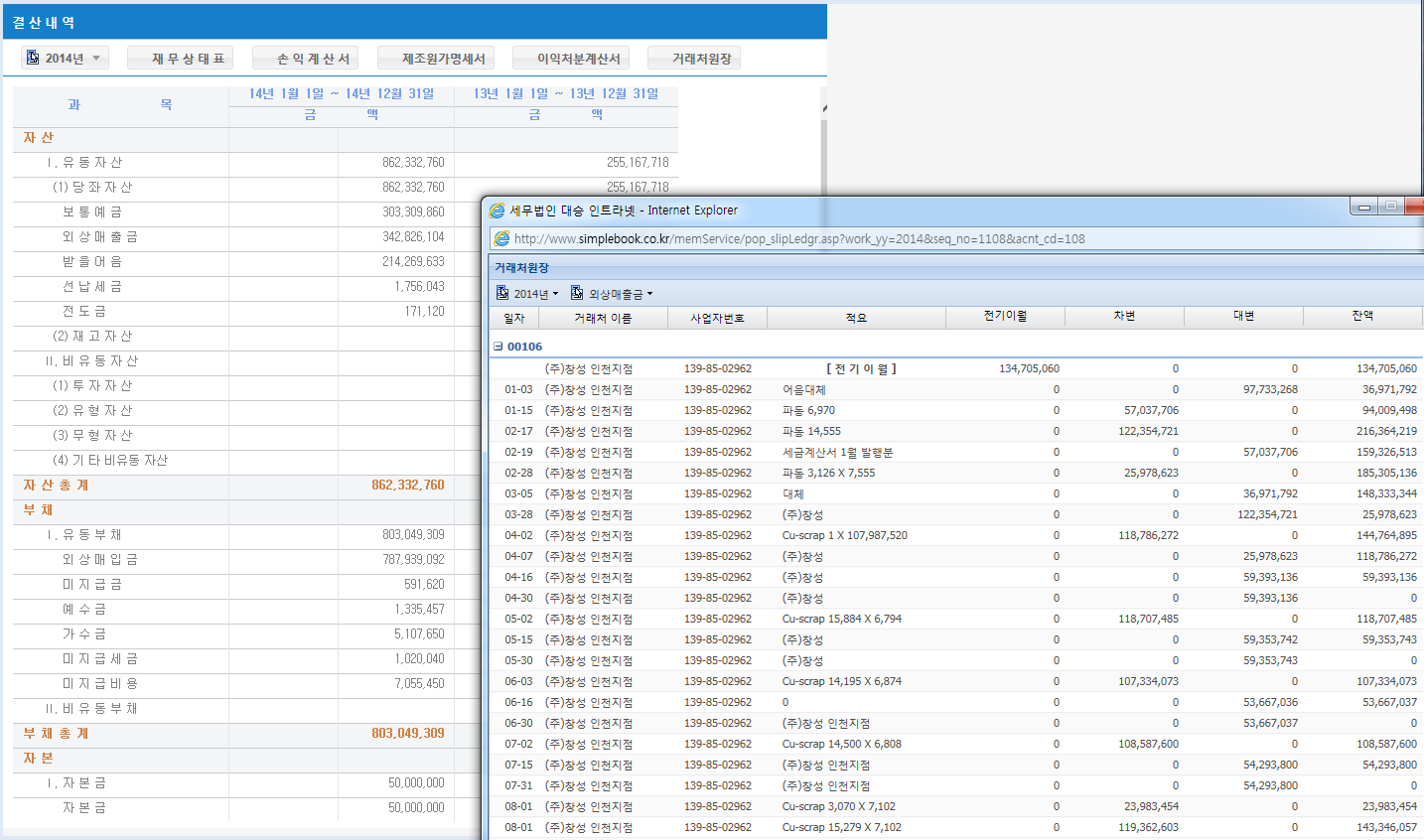Image resolution: width=1424 pixels, height=840 pixels.
Task: Click the Internet Explorer logo in the title bar
Action: tap(497, 210)
